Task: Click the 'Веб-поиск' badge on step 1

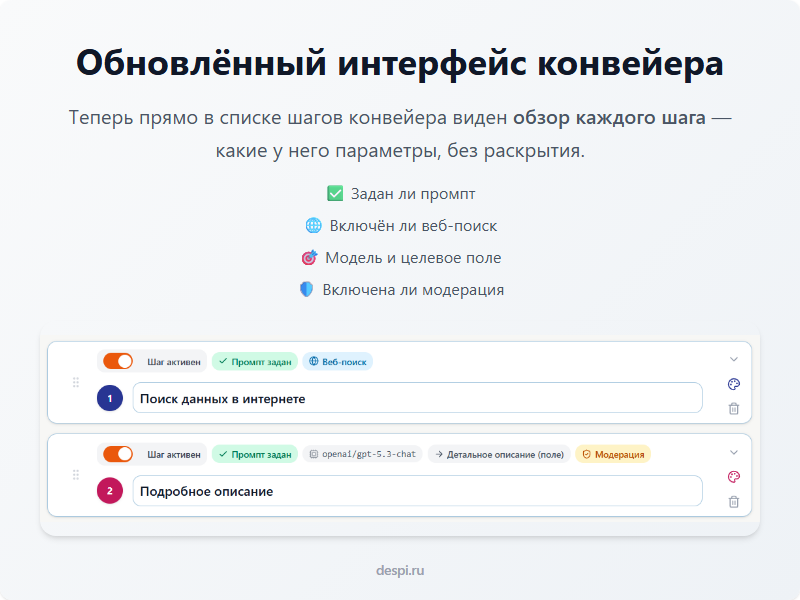Action: (x=338, y=362)
